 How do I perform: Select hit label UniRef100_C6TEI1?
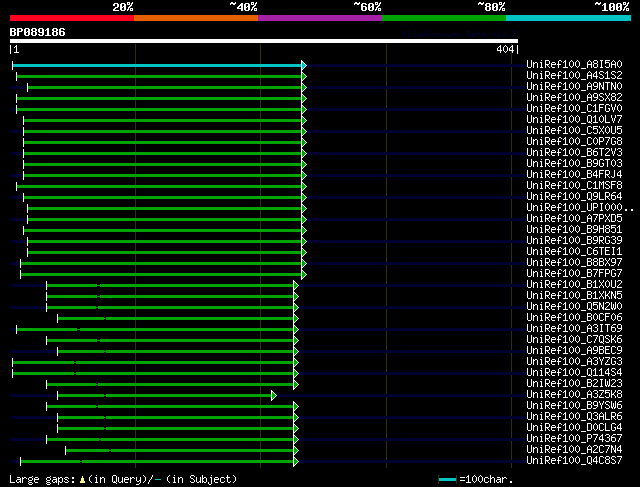click(x=574, y=251)
